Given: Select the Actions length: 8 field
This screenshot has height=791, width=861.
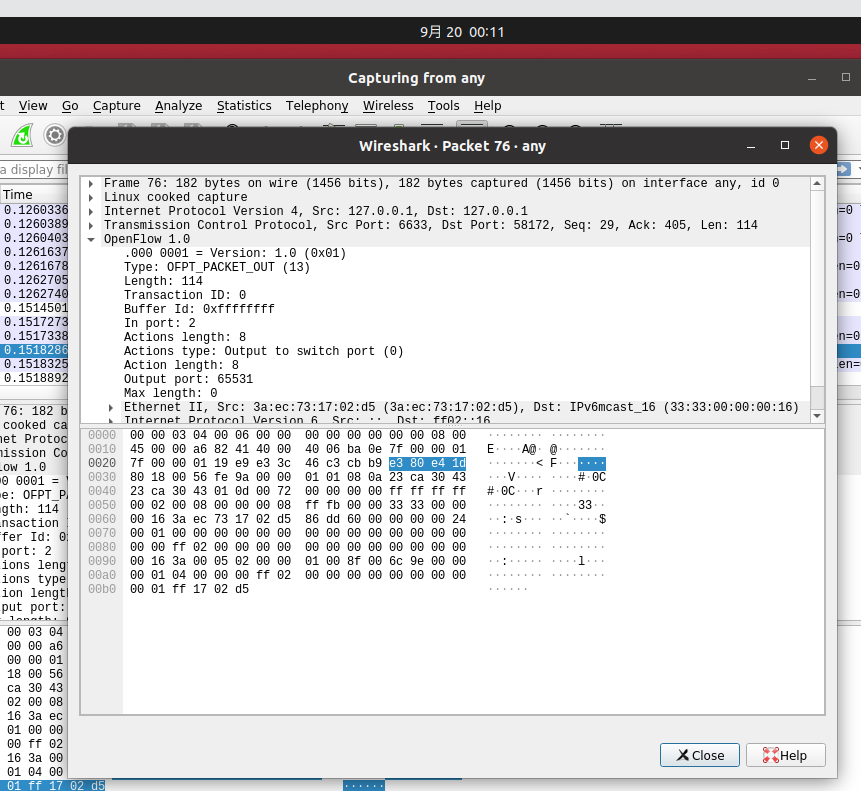Looking at the screenshot, I should (x=185, y=337).
